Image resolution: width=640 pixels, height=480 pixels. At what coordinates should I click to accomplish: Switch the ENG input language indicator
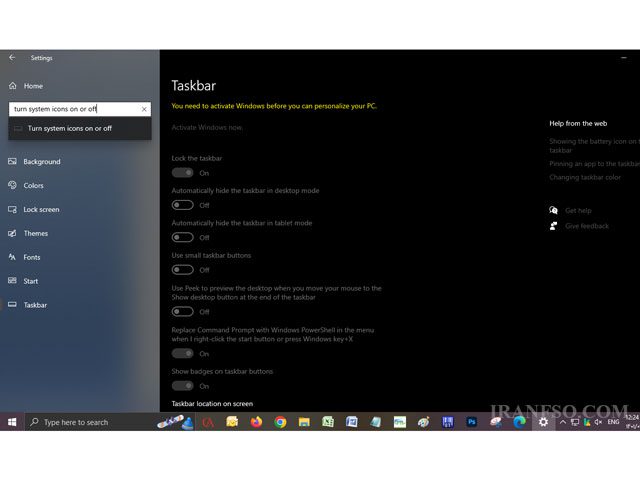[613, 422]
